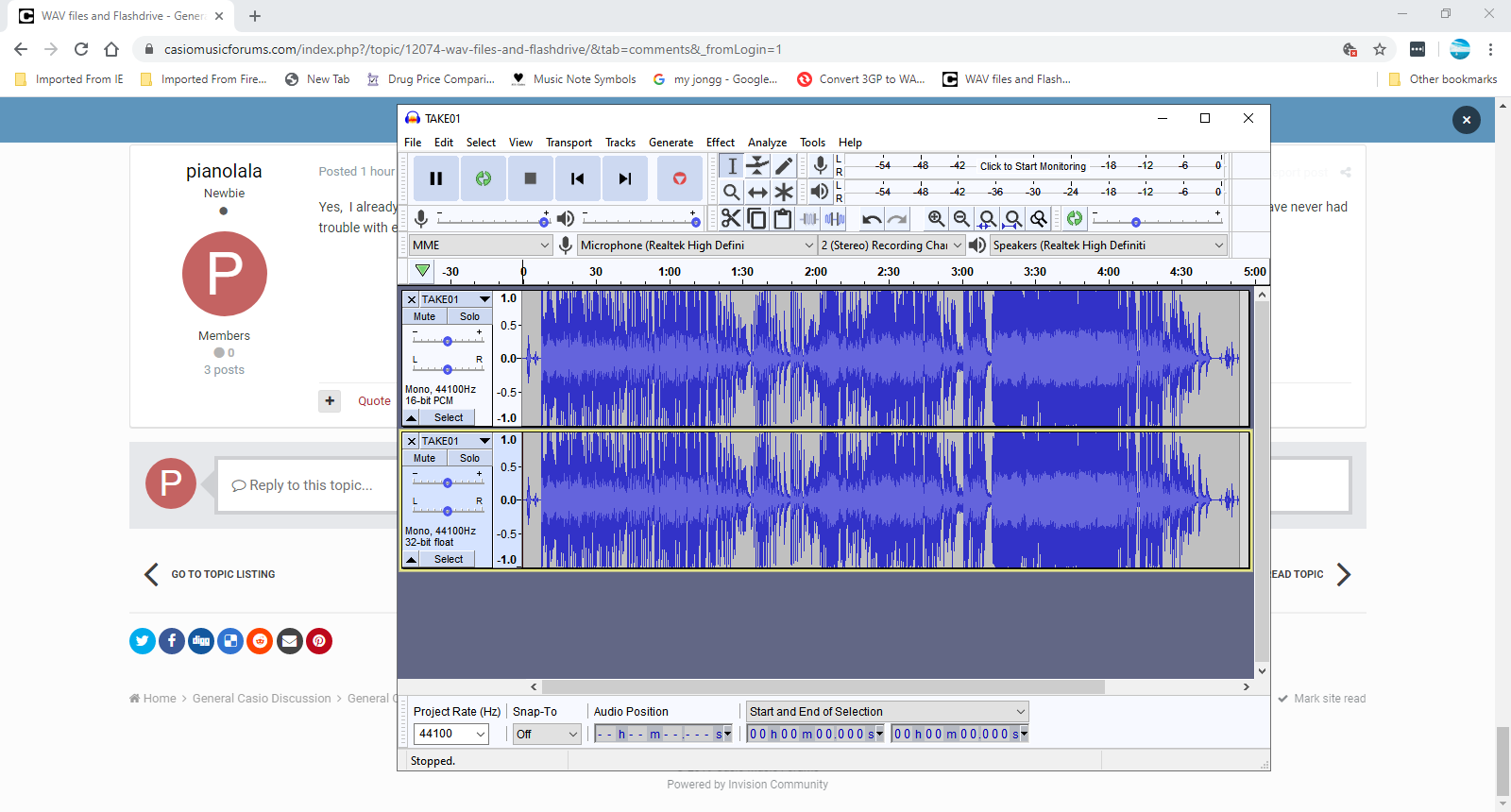Collapse the first TAKE01 track (16-bit PCM)
The height and width of the screenshot is (812, 1511).
pos(412,417)
